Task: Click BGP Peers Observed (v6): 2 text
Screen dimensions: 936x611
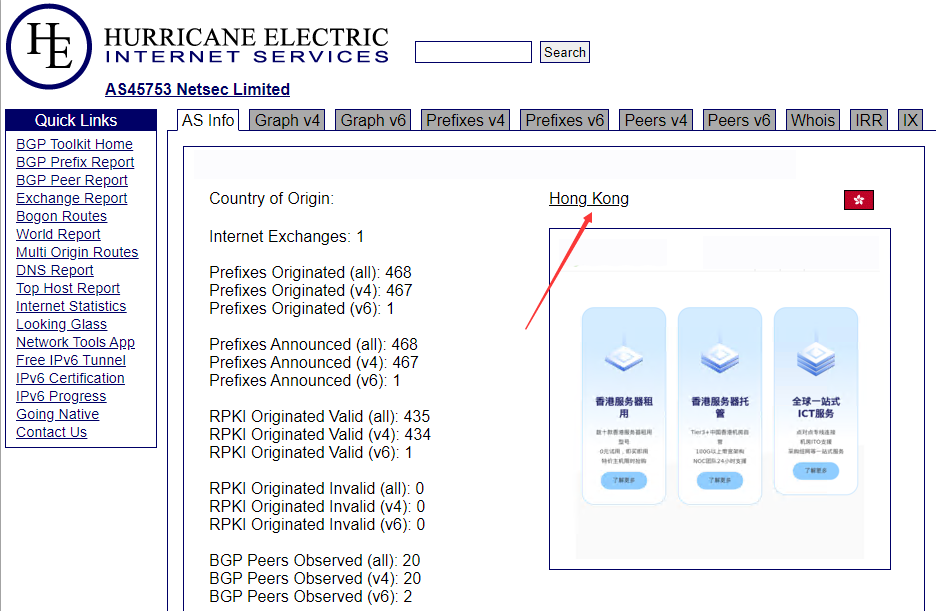Action: [311, 596]
